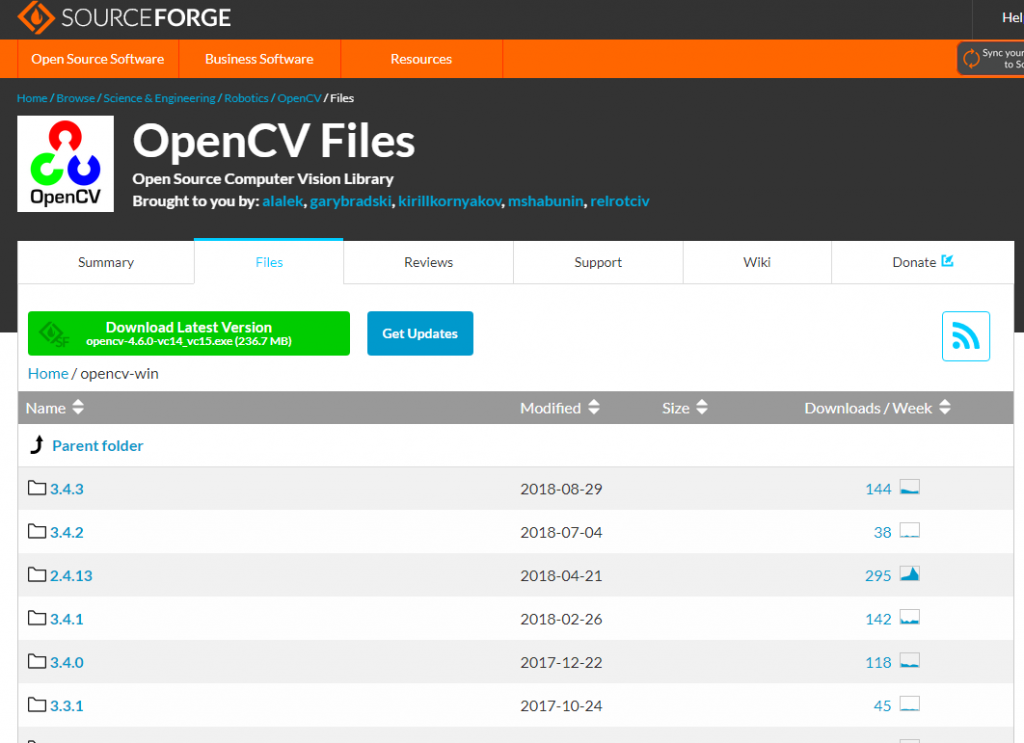Go to Home in files path
The image size is (1024, 743).
48,373
